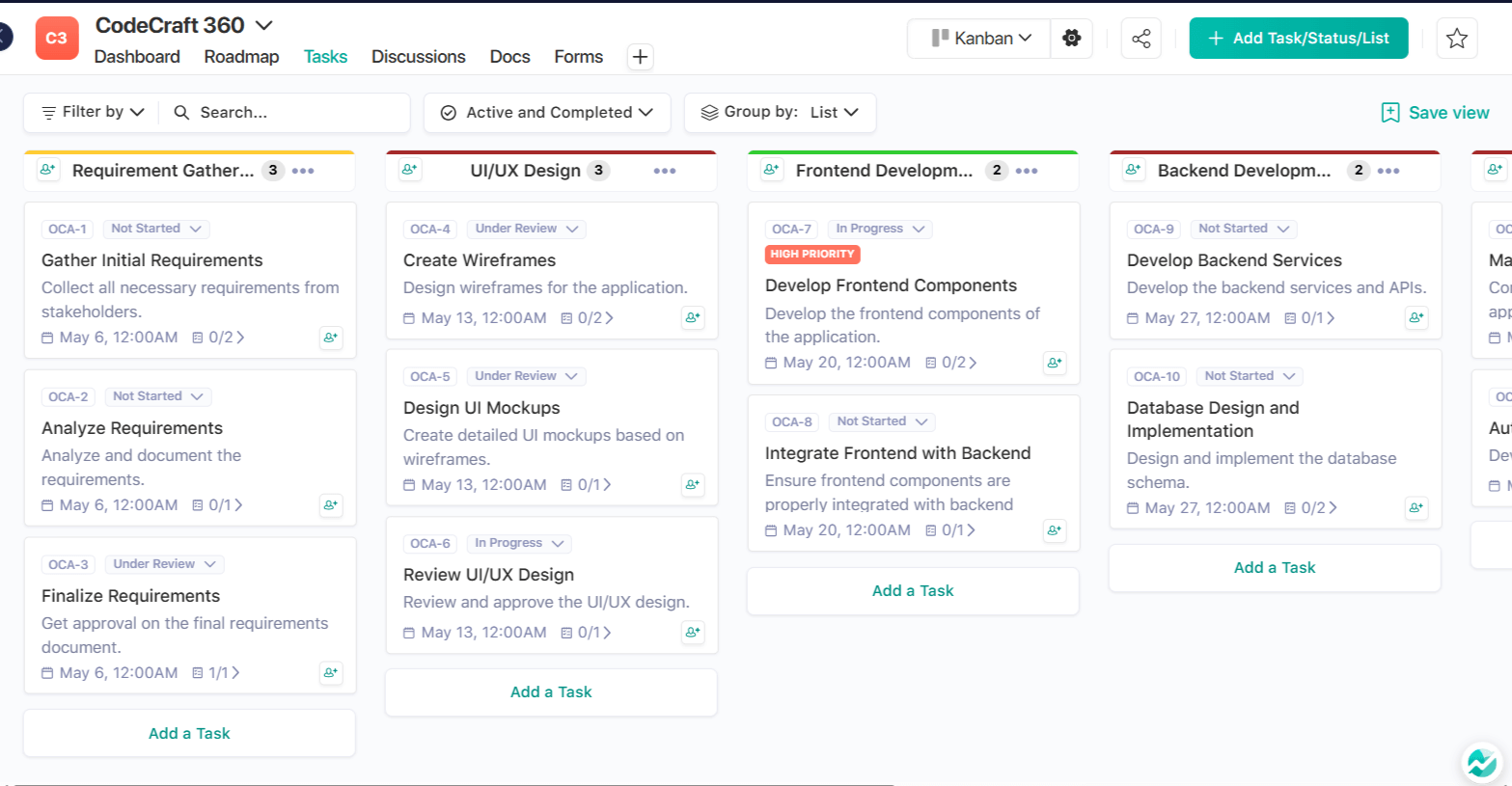Screen dimensions: 1512x786
Task: Click the Add Task/Status/List button
Action: click(x=1298, y=38)
